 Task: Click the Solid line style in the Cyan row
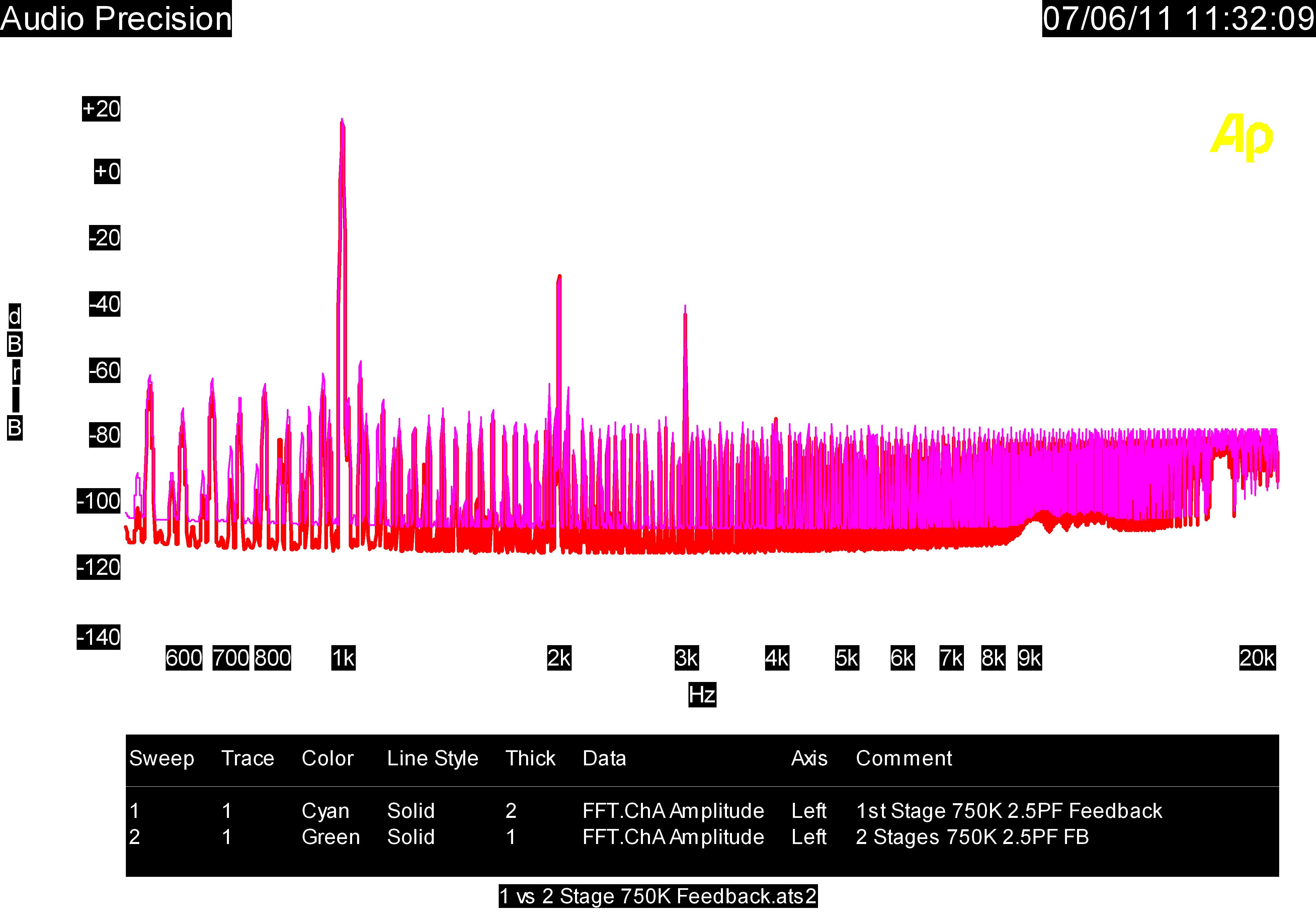tap(411, 811)
